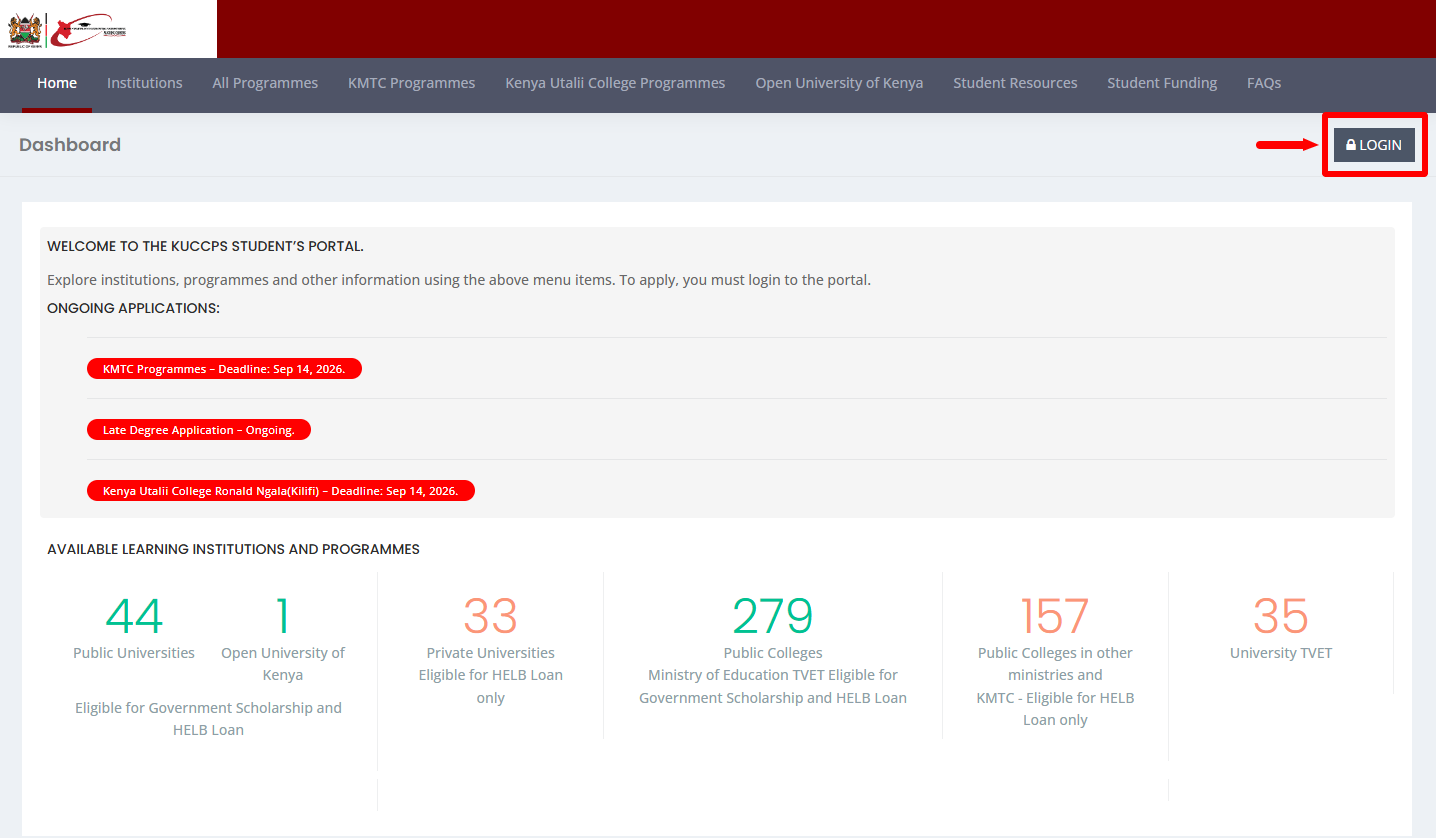The height and width of the screenshot is (838, 1436).
Task: Go to the Institutions menu
Action: tap(145, 83)
